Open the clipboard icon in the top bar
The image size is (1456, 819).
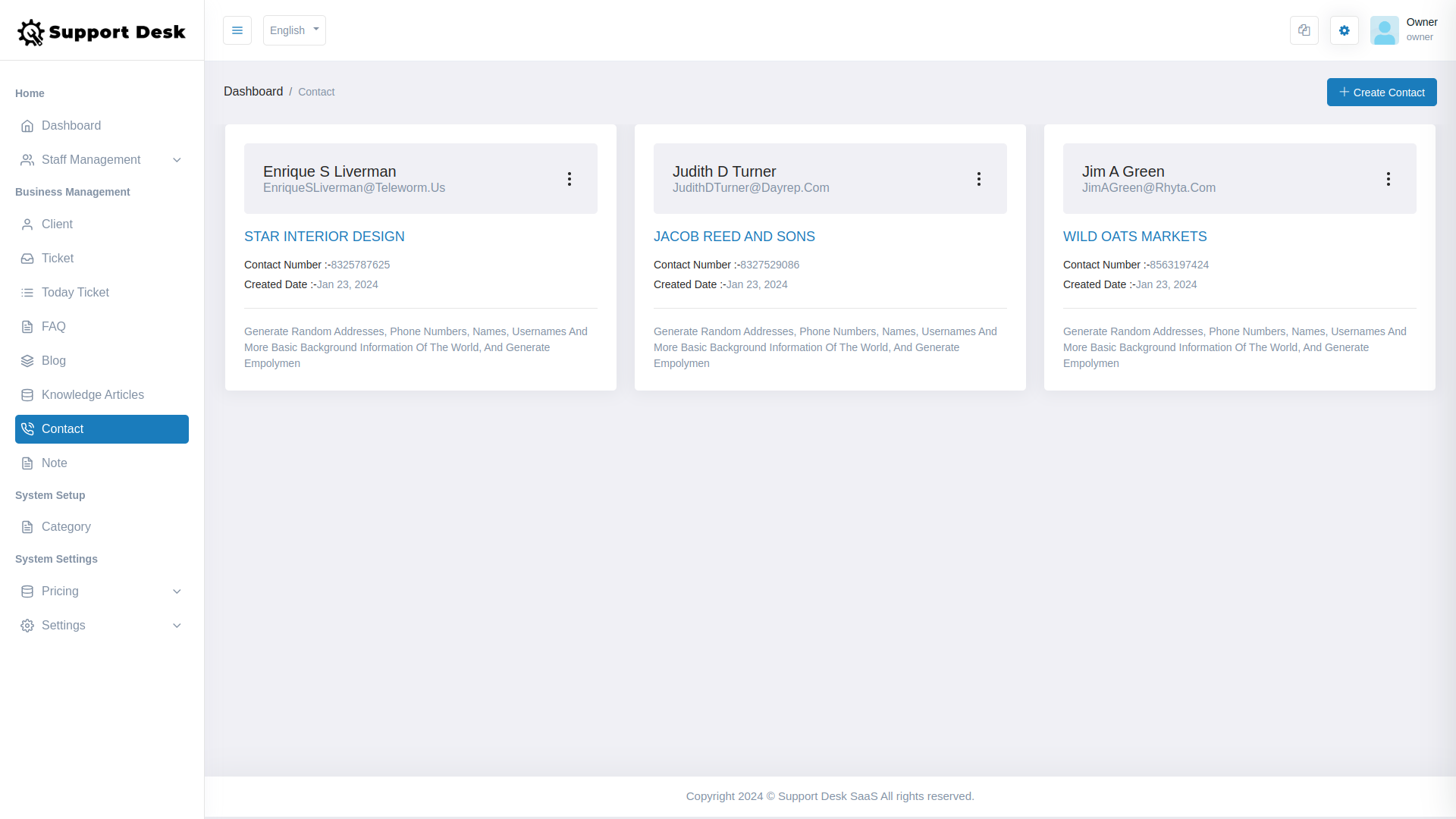(1304, 30)
